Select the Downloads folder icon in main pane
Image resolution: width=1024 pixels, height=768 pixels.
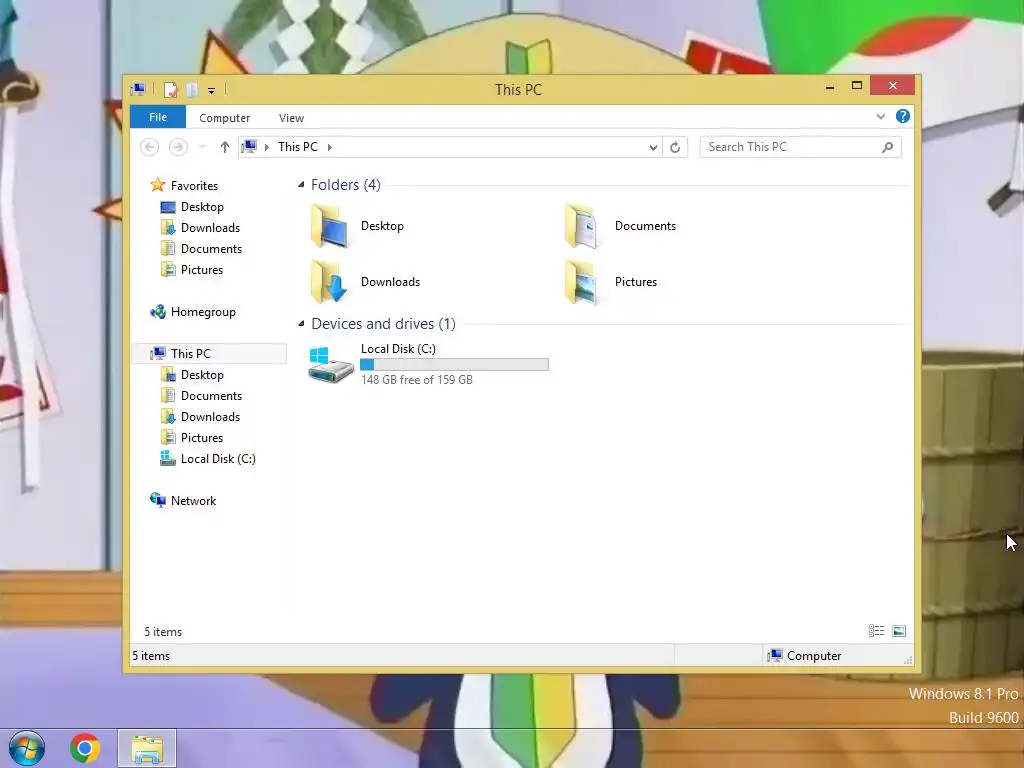tap(328, 281)
